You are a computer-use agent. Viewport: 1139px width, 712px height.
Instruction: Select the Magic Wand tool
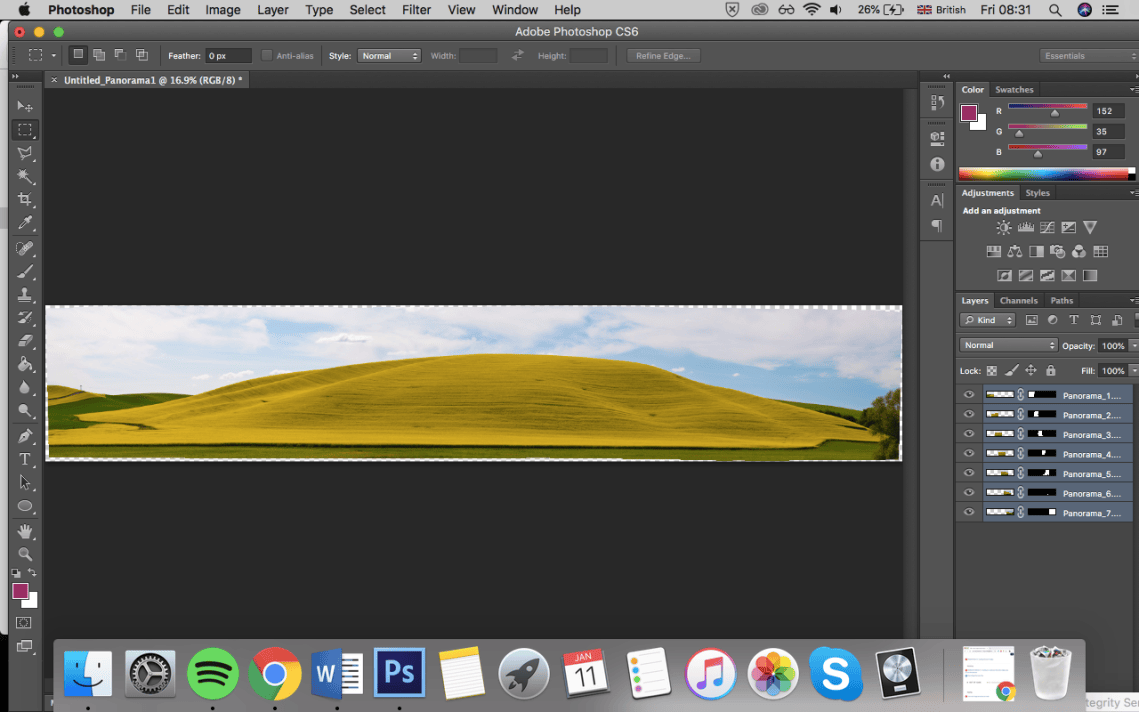pyautogui.click(x=25, y=177)
